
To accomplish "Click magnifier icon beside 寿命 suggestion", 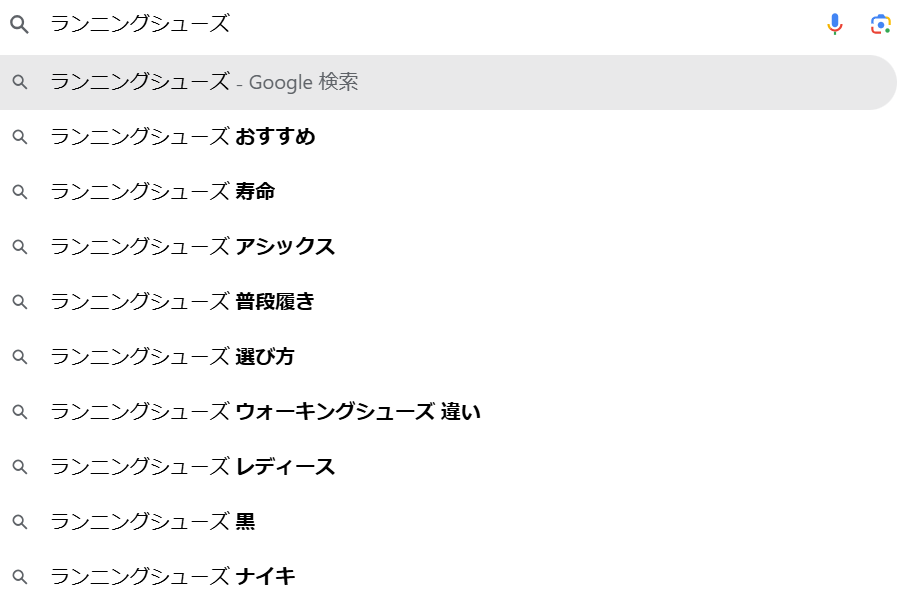I will [x=20, y=192].
